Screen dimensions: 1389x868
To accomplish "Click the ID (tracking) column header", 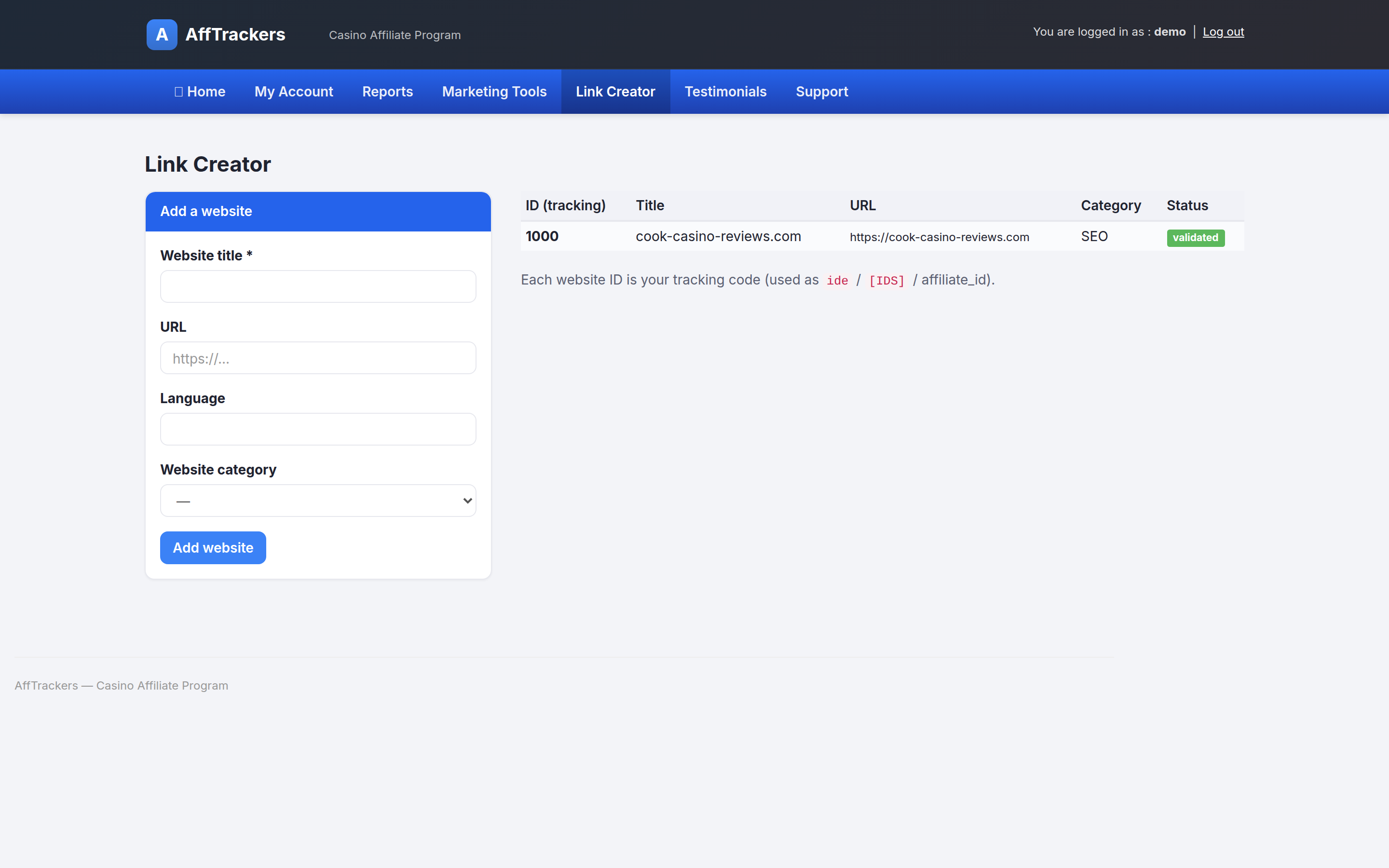I will [565, 205].
